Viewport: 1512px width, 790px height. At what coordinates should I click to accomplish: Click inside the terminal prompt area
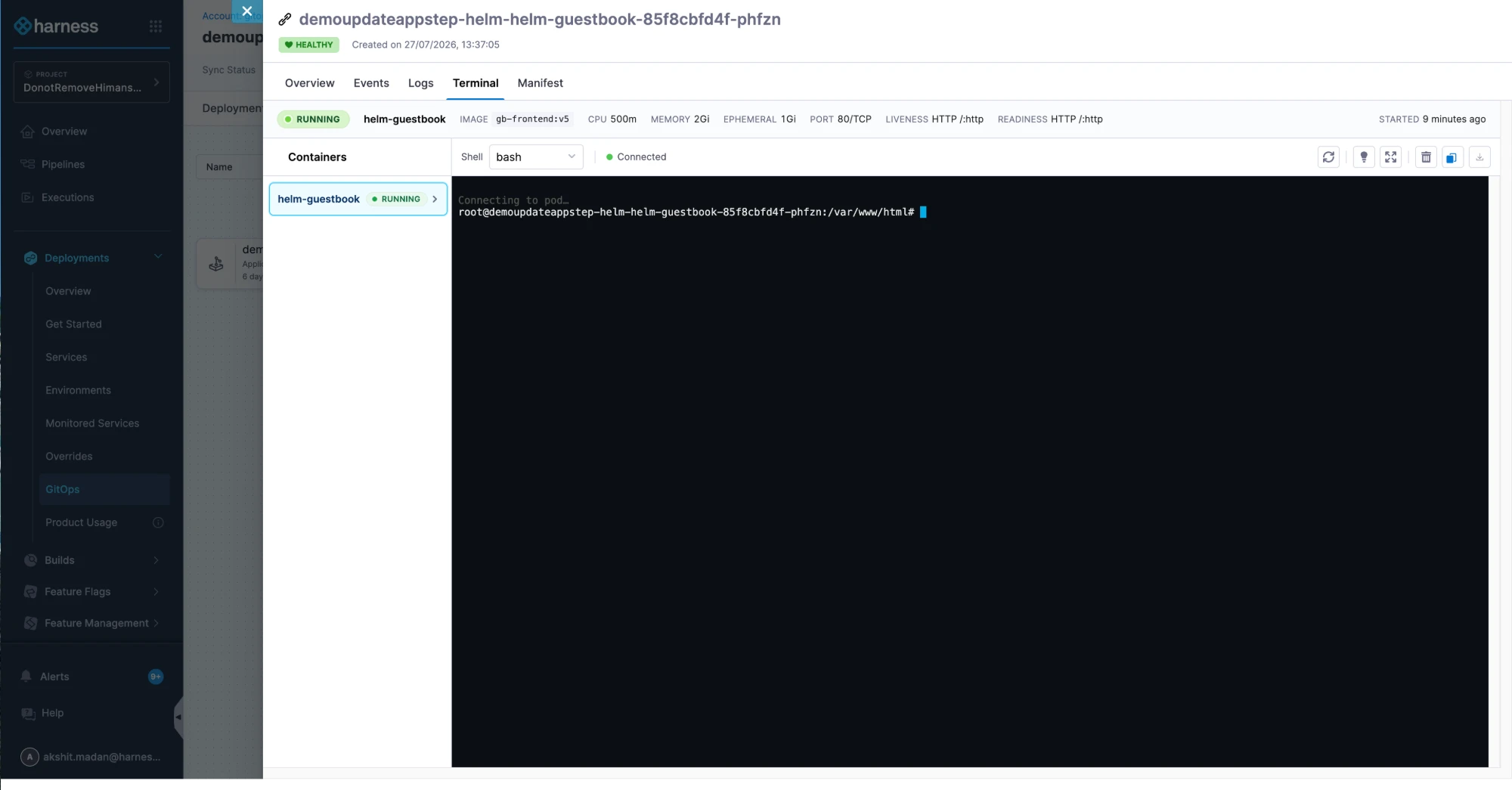tap(970, 472)
